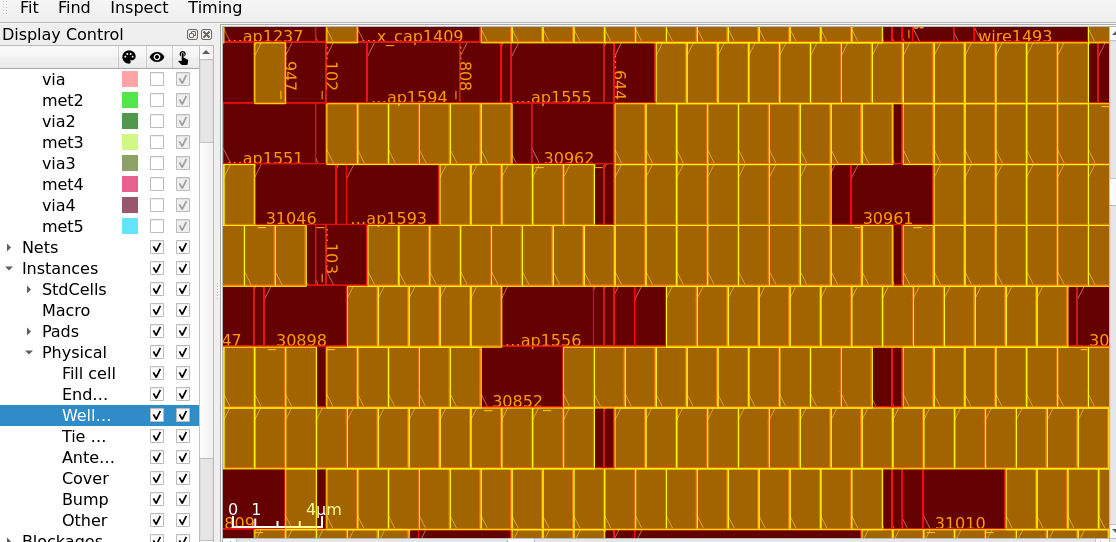Uncheck visibility for Macro

coord(157,310)
